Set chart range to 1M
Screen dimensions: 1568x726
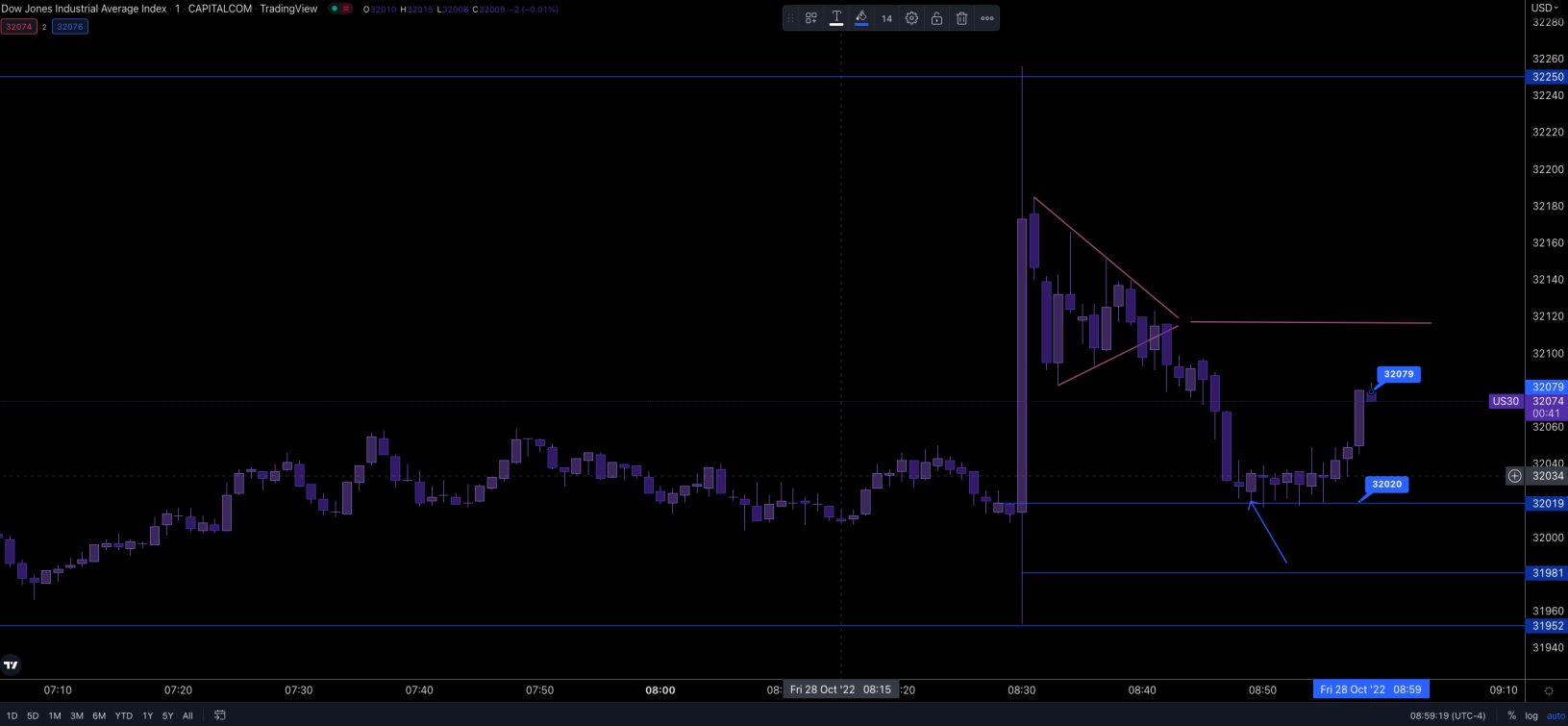tap(55, 715)
